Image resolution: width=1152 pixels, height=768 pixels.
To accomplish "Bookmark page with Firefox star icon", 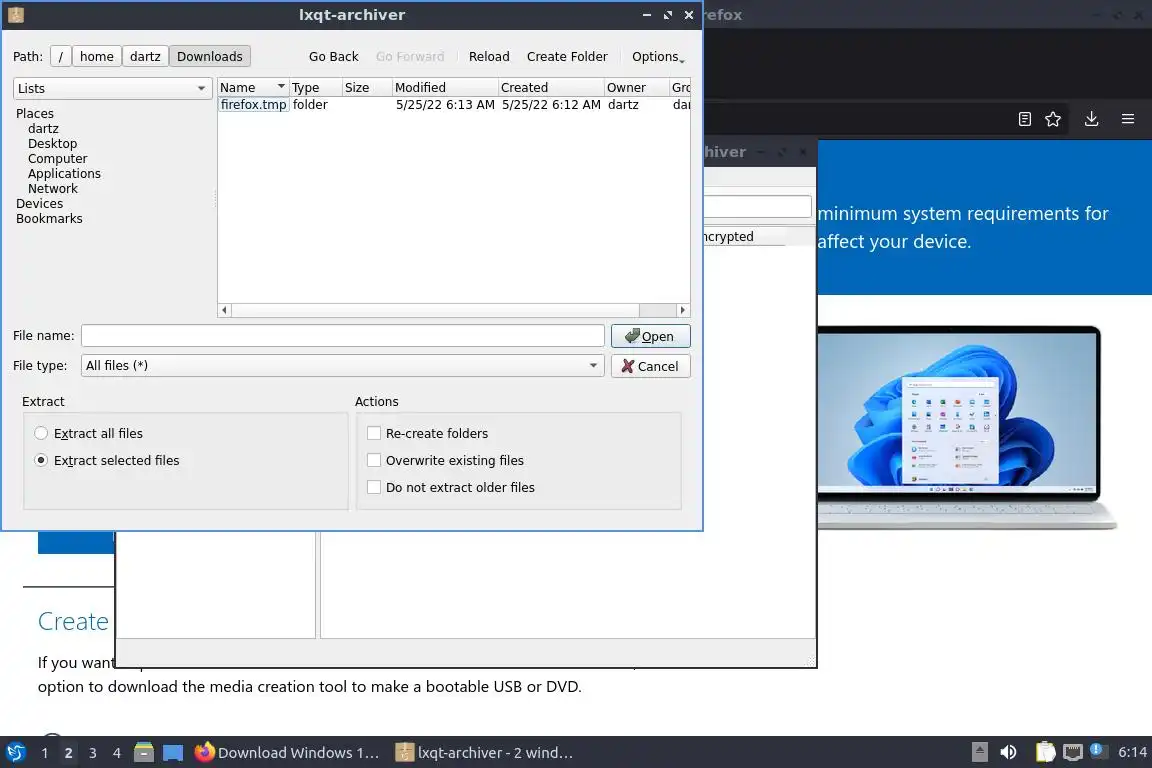I will (x=1053, y=119).
